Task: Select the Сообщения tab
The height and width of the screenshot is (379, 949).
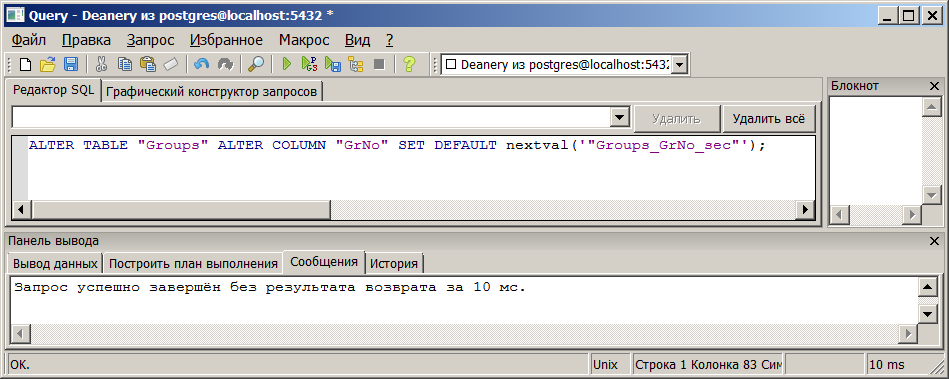Action: [x=324, y=262]
